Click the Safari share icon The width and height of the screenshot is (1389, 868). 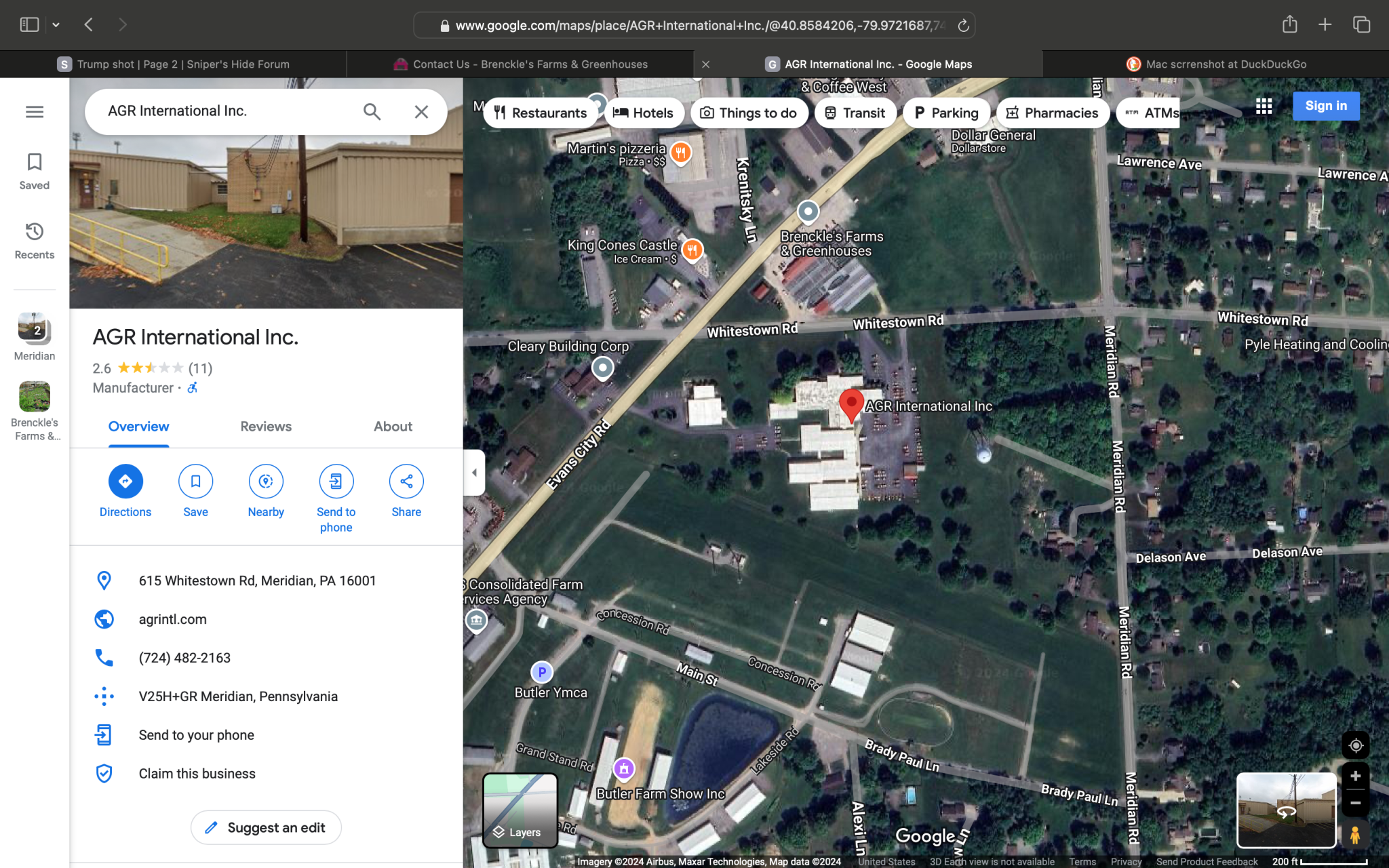(1289, 24)
